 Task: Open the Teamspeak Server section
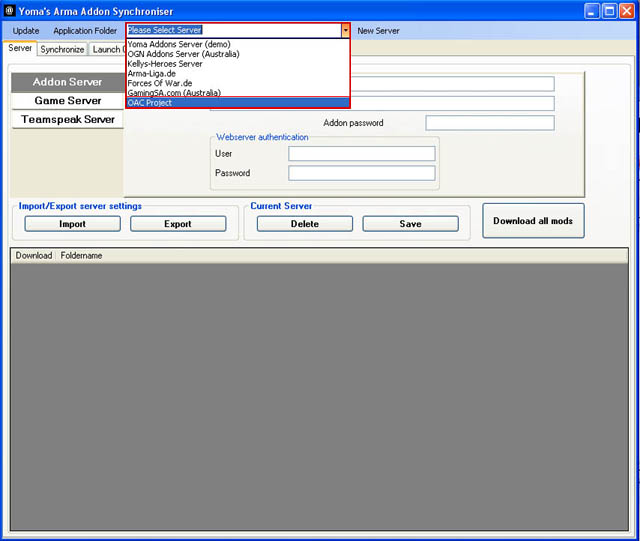[x=67, y=120]
